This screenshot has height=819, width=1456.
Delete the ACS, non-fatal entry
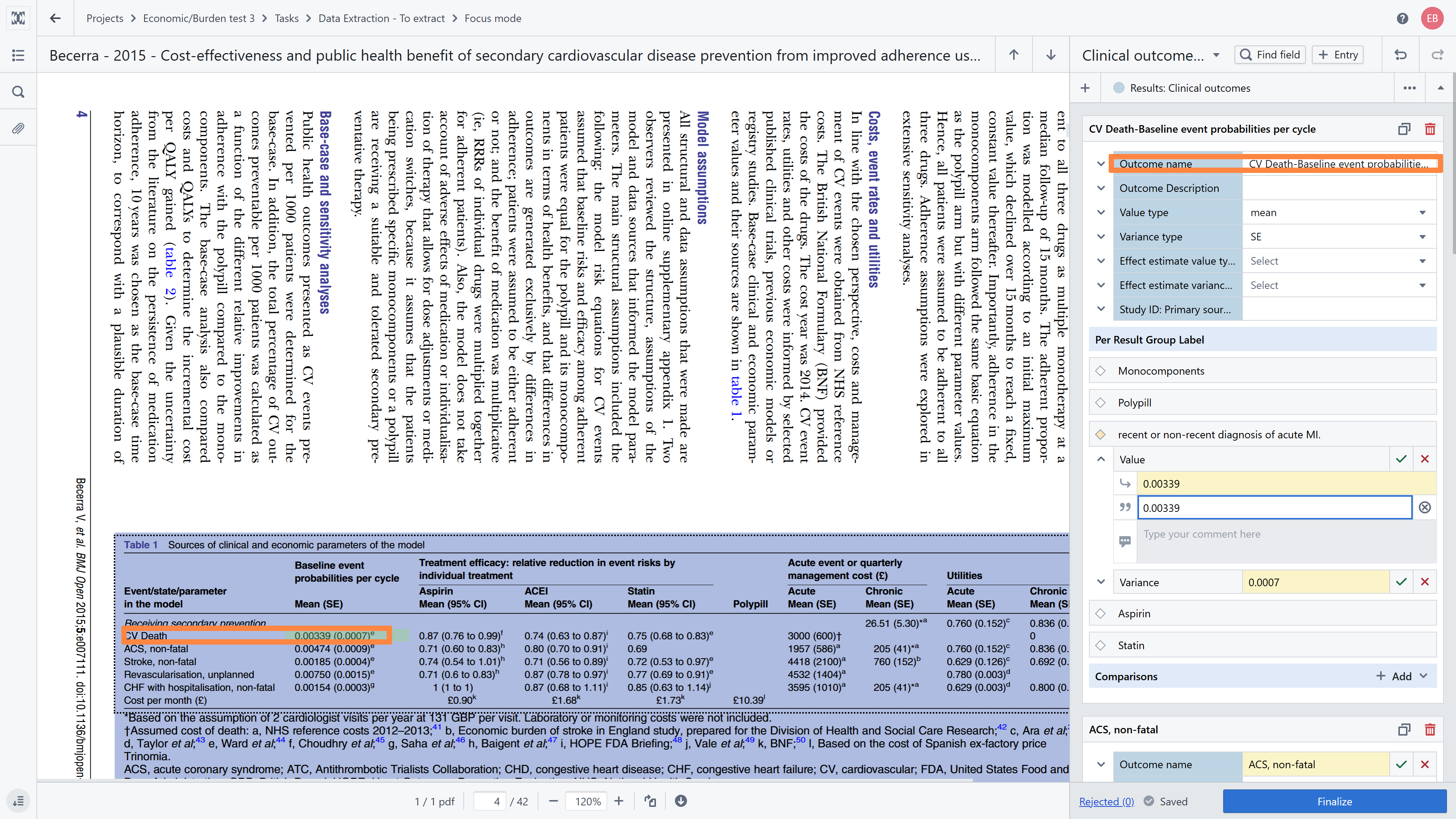tap(1430, 729)
